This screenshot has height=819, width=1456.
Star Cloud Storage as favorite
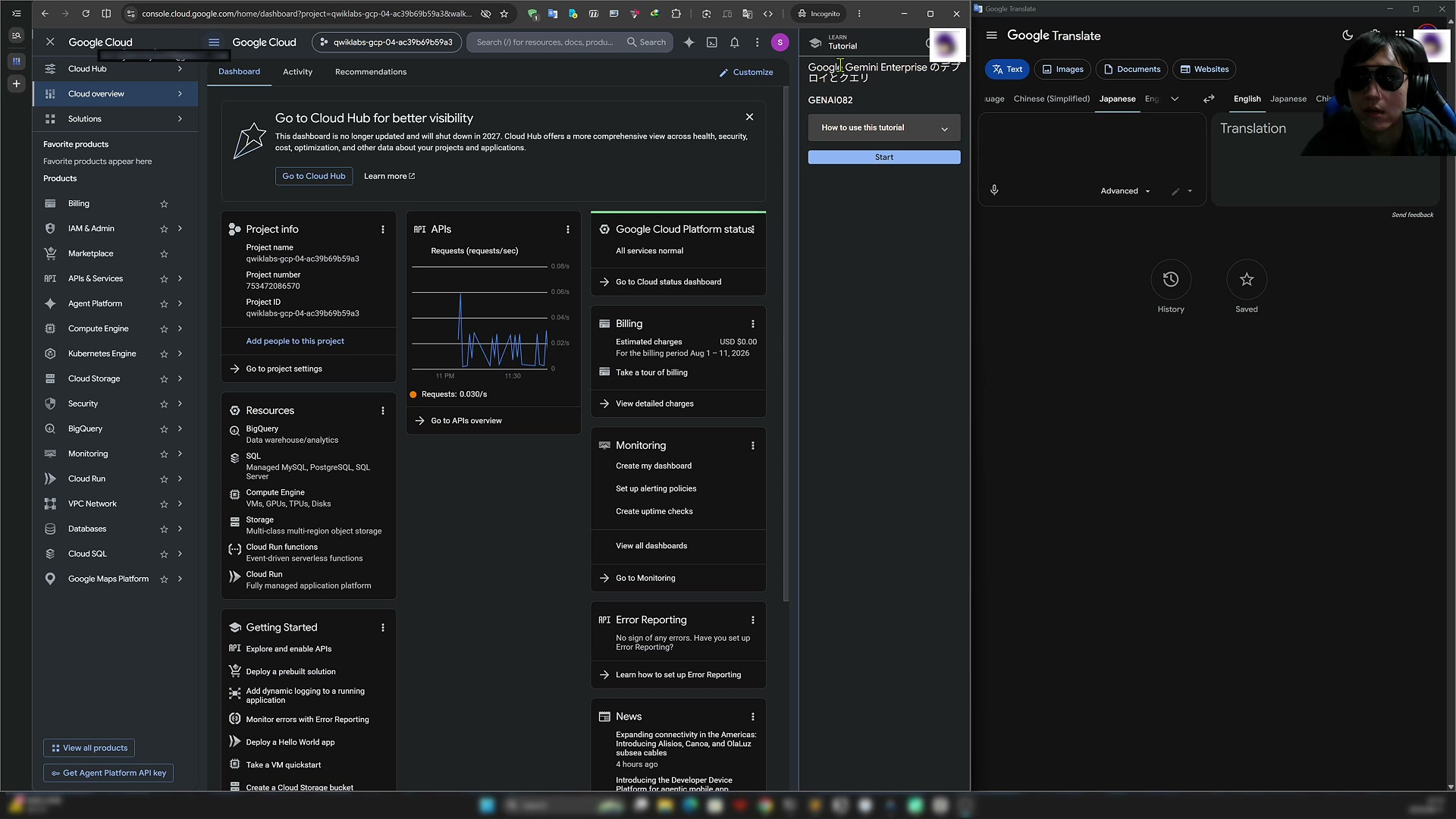tap(164, 379)
